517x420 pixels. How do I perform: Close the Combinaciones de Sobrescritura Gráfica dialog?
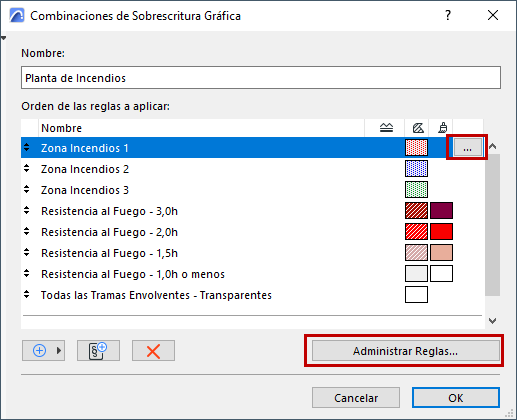tap(493, 15)
